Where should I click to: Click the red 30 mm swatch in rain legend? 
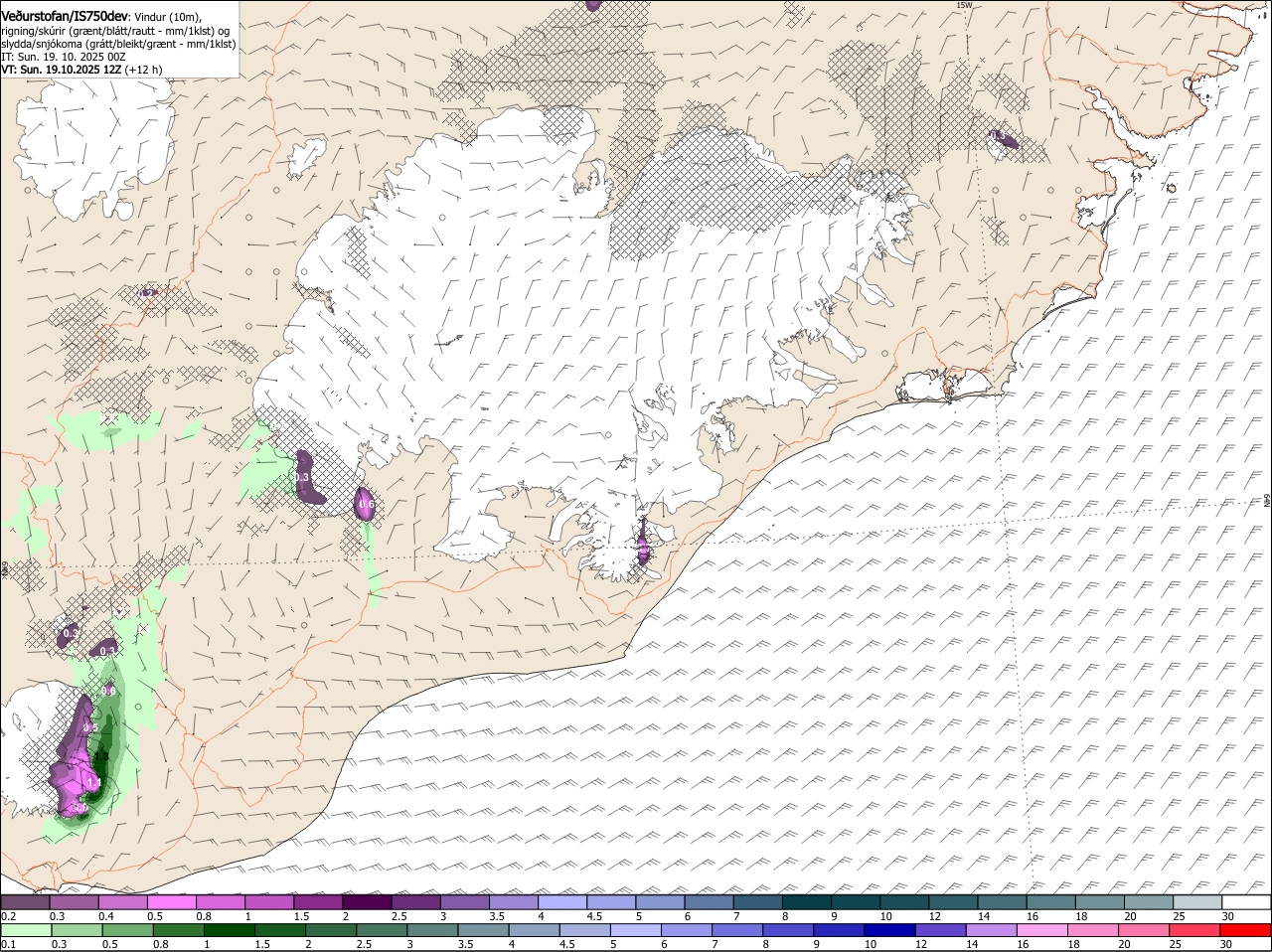click(x=1247, y=931)
